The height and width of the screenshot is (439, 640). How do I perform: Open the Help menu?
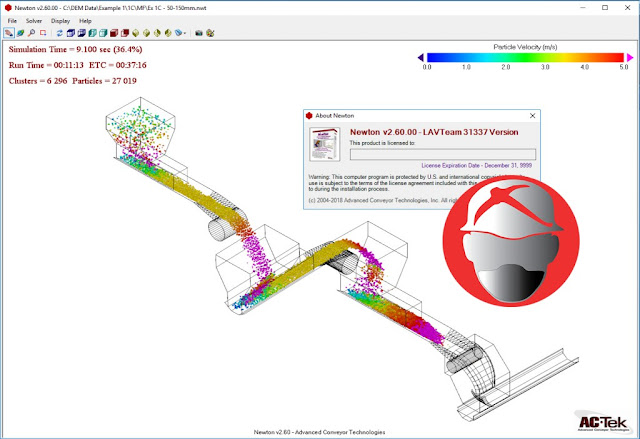tap(85, 21)
